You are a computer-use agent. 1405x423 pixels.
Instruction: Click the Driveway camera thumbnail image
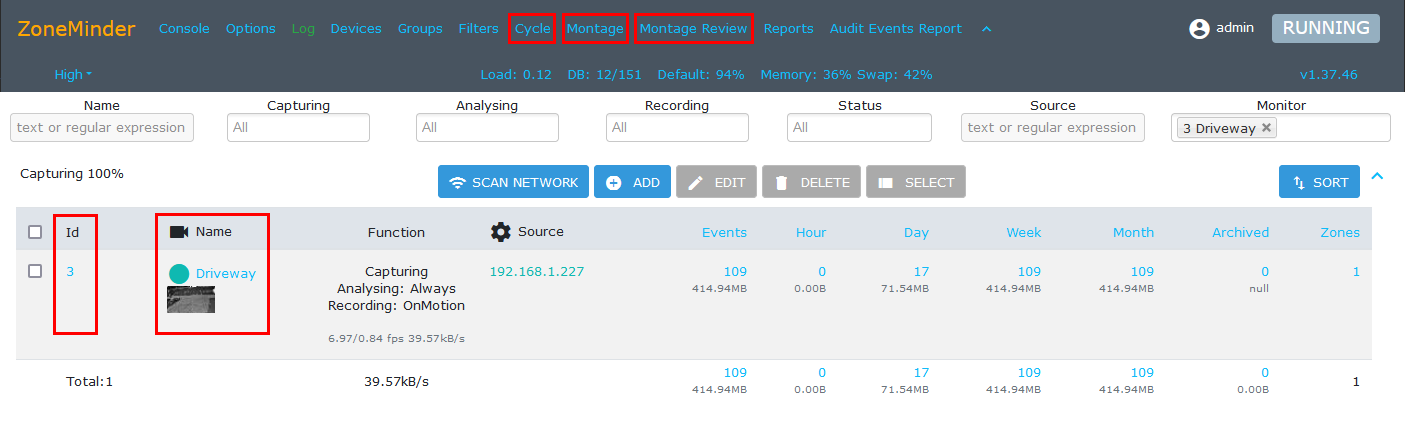[x=191, y=299]
